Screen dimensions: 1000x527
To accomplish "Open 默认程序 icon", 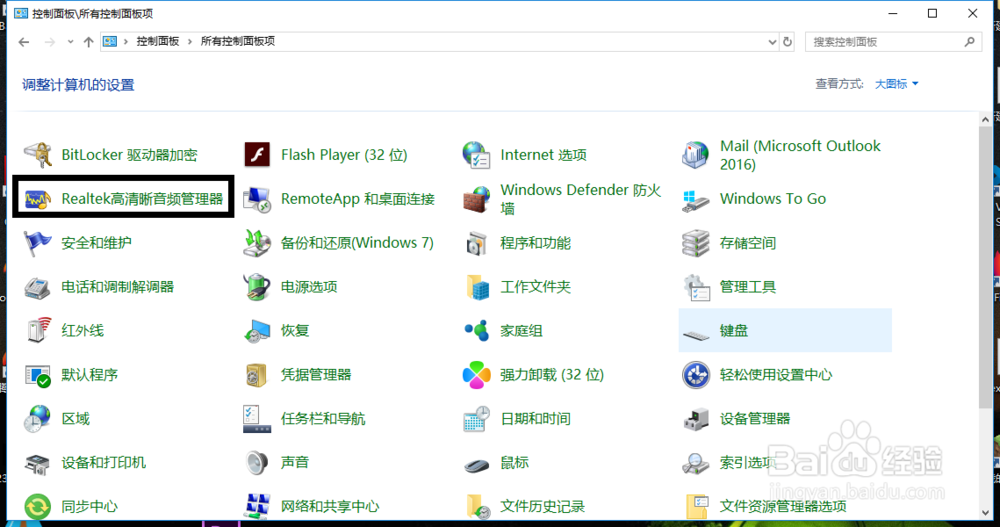I will (38, 375).
